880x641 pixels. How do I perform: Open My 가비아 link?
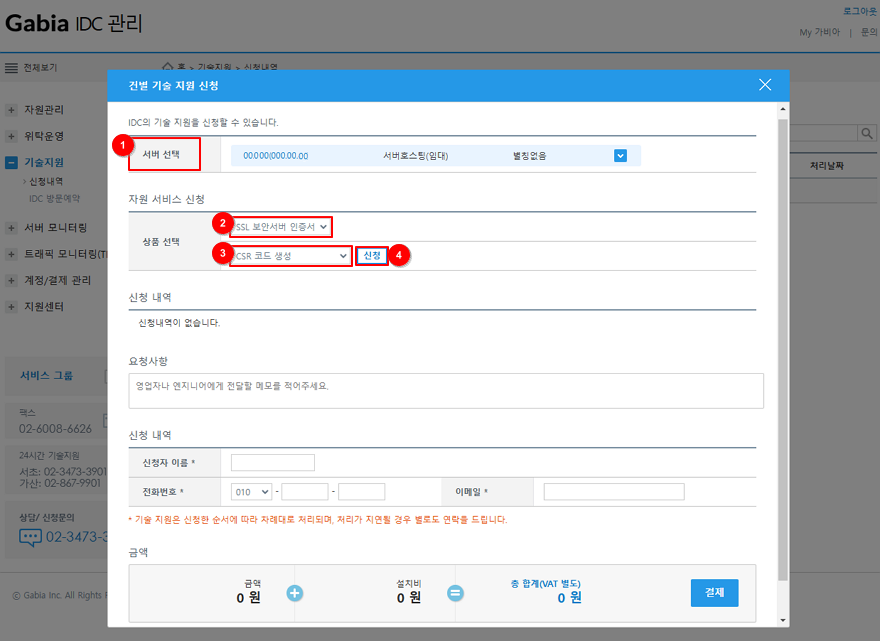pyautogui.click(x=819, y=32)
